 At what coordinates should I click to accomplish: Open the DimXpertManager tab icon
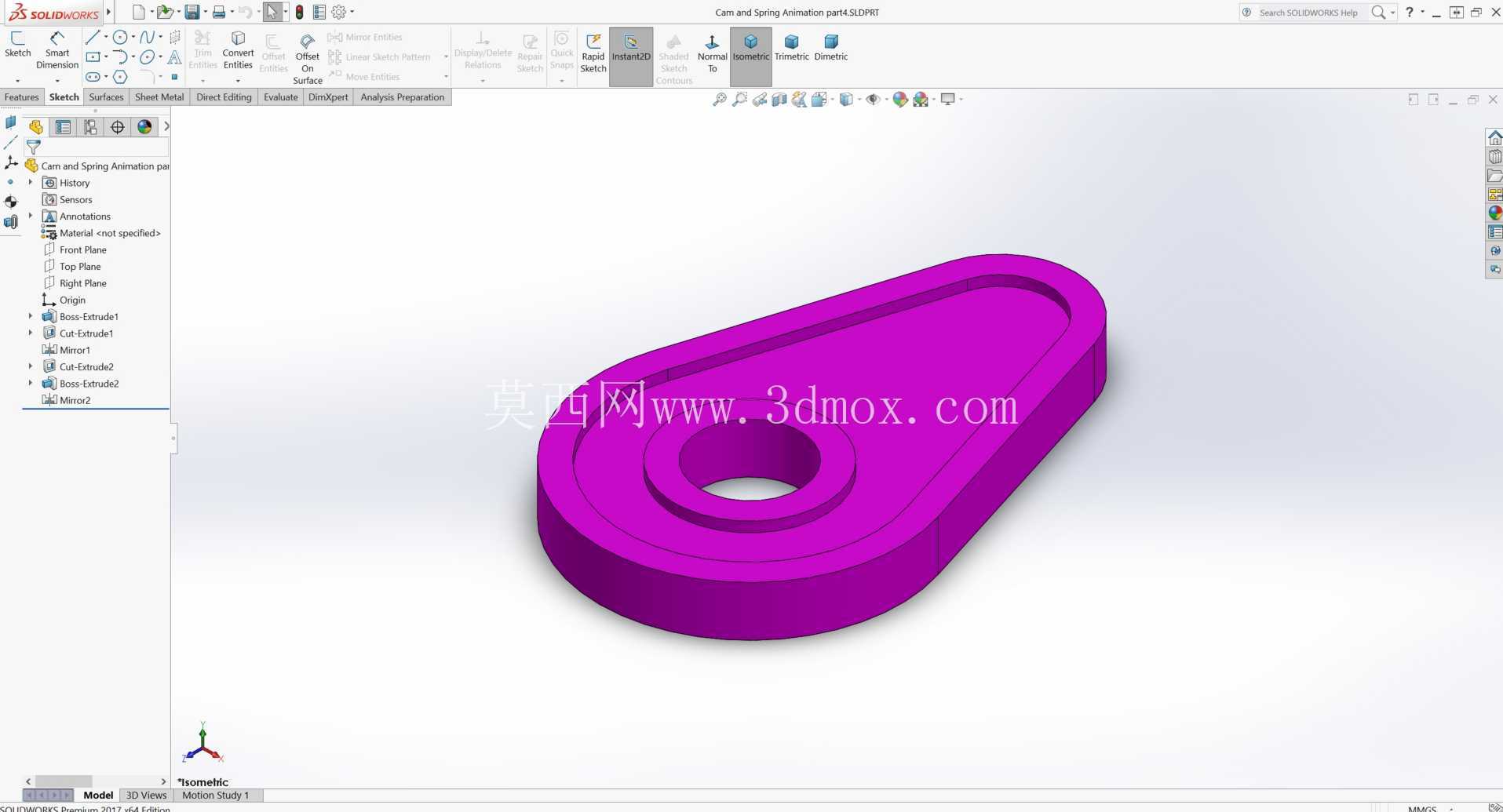[118, 127]
